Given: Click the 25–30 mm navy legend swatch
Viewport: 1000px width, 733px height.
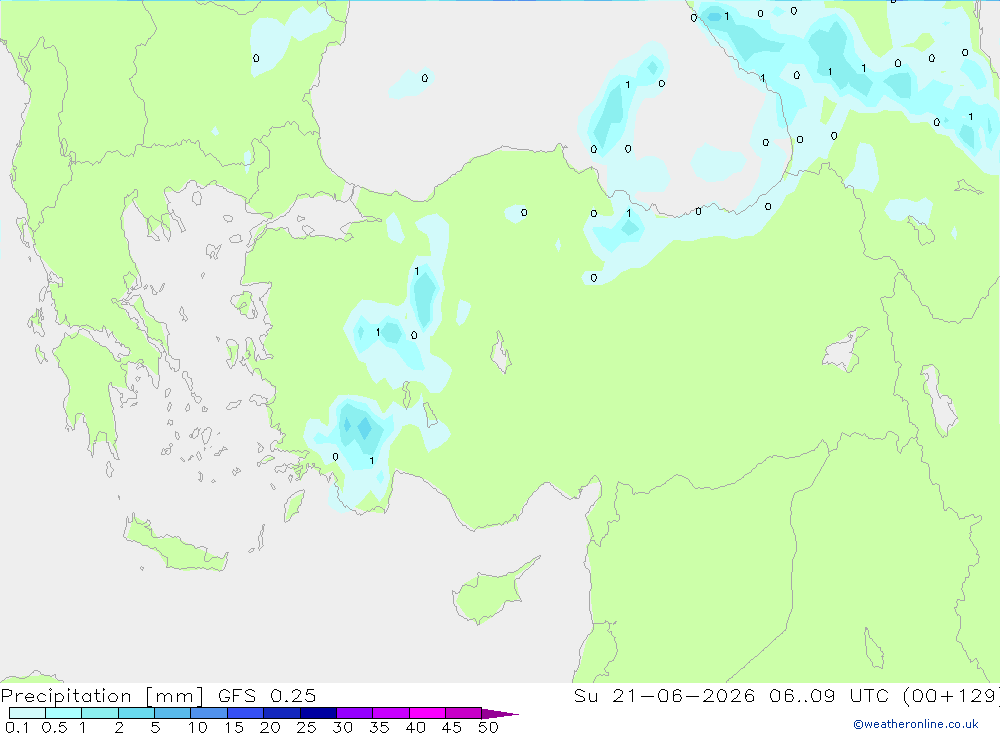Looking at the screenshot, I should pos(318,713).
